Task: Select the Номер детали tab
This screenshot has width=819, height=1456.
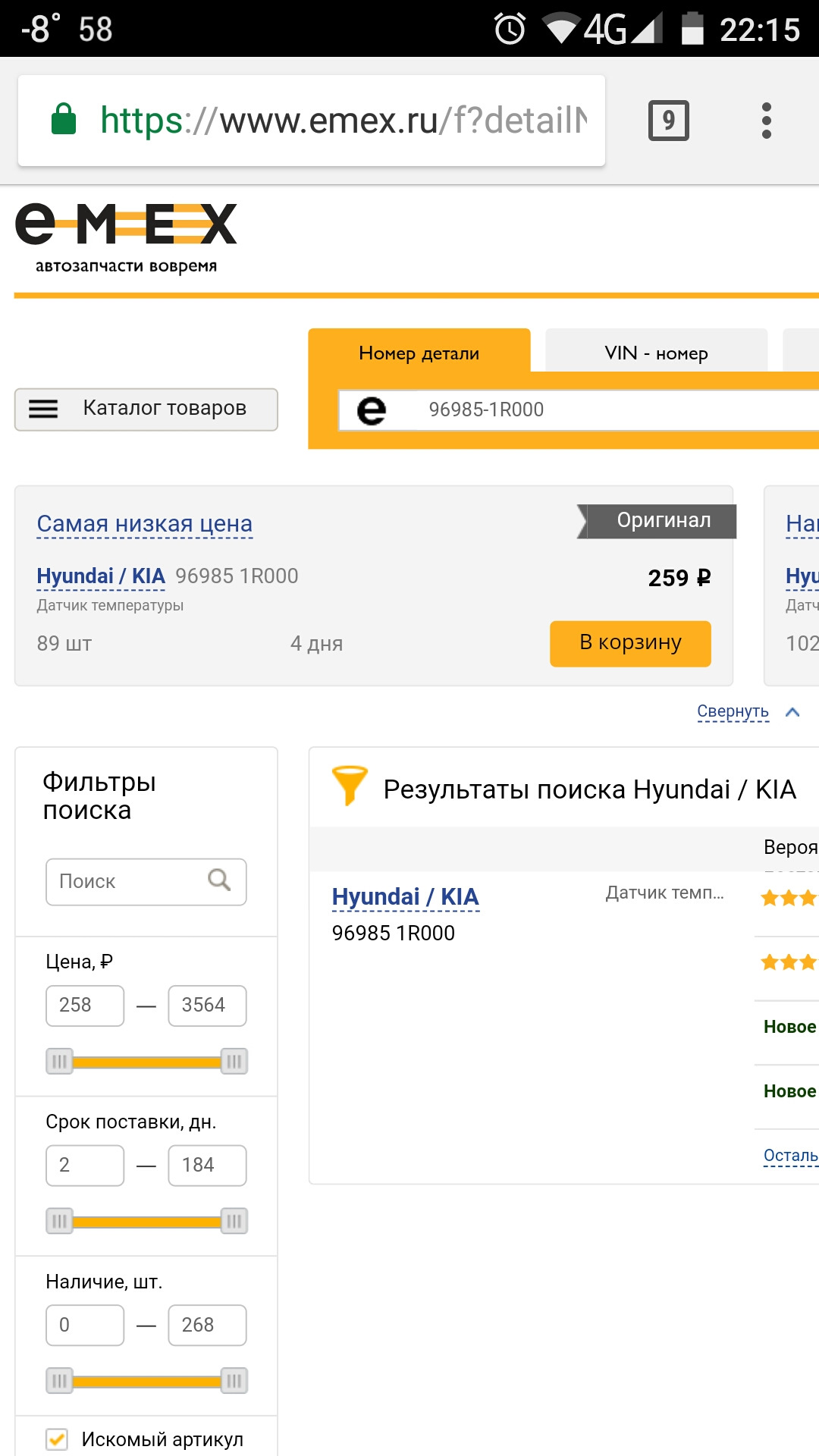Action: [x=419, y=353]
